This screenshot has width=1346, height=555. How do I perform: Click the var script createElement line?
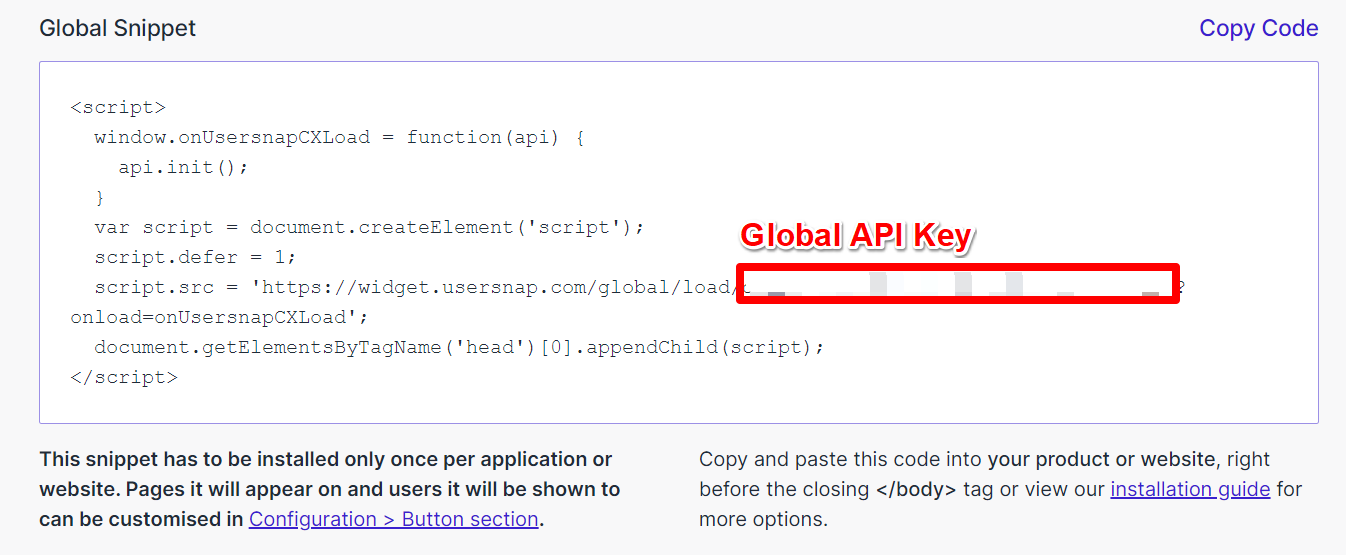point(370,227)
